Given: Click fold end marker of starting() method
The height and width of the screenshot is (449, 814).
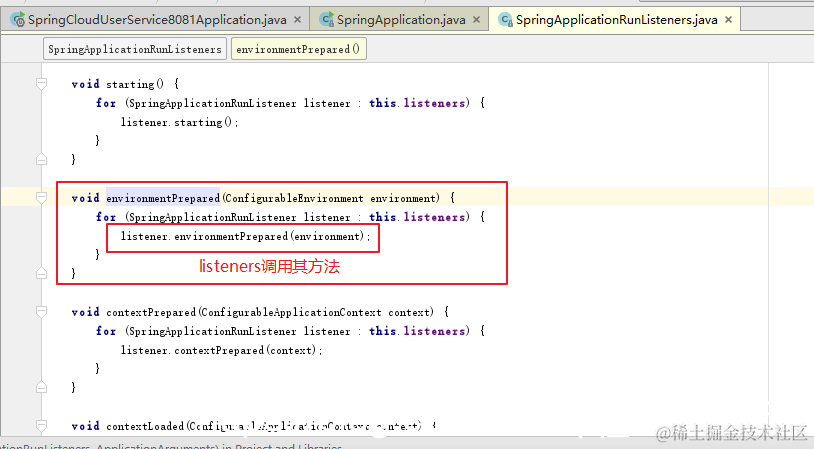Looking at the screenshot, I should point(42,159).
